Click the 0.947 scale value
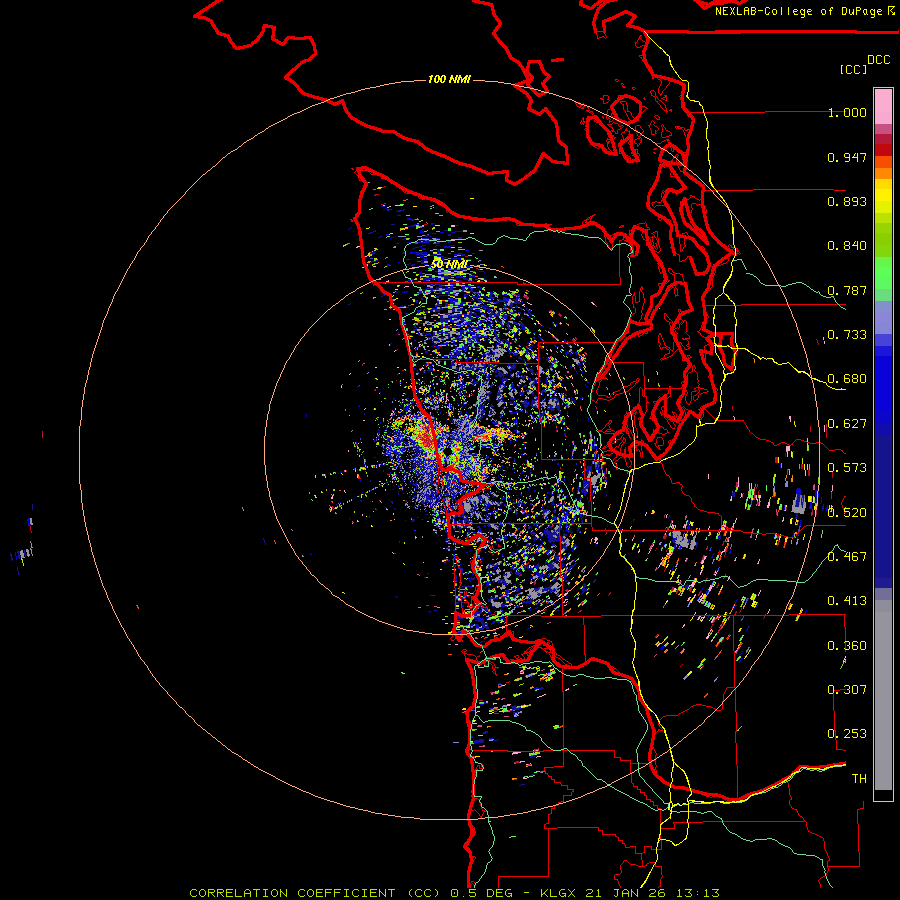 pos(847,157)
